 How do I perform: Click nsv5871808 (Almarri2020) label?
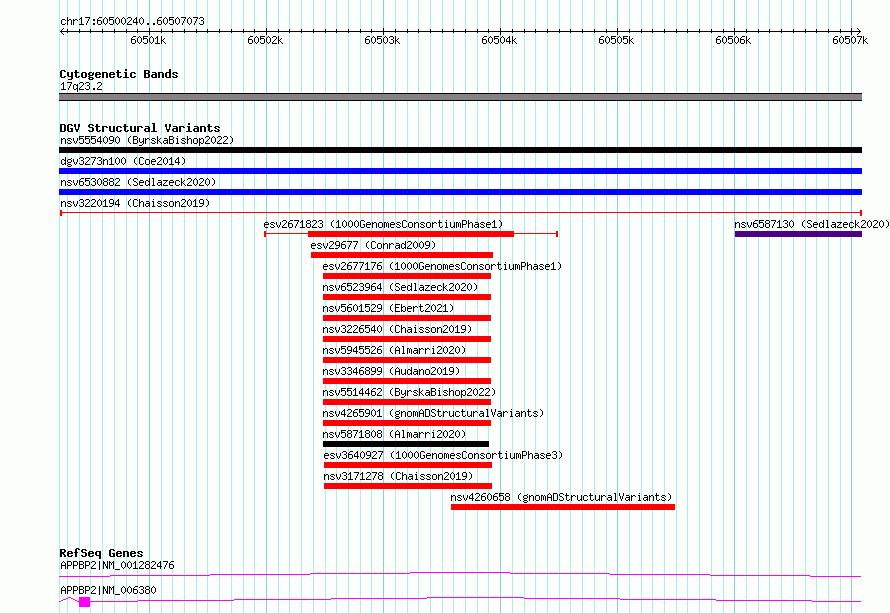tap(394, 434)
